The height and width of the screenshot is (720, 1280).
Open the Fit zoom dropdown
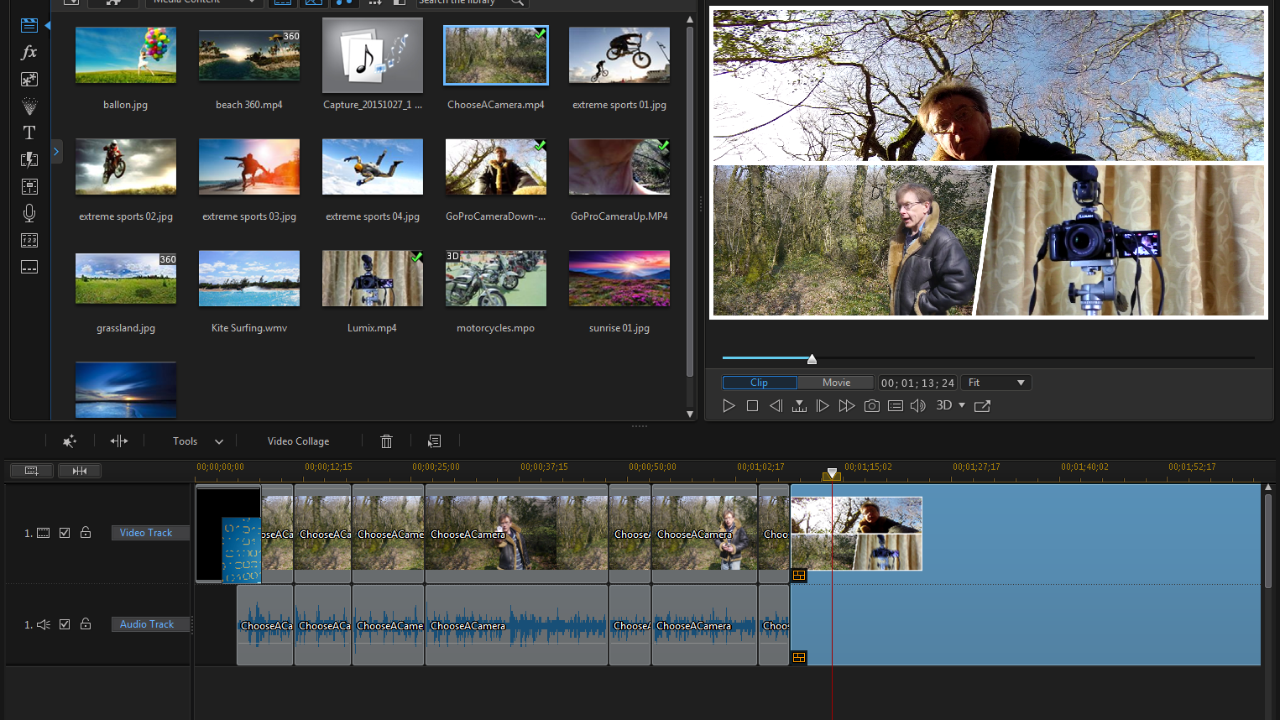point(996,383)
